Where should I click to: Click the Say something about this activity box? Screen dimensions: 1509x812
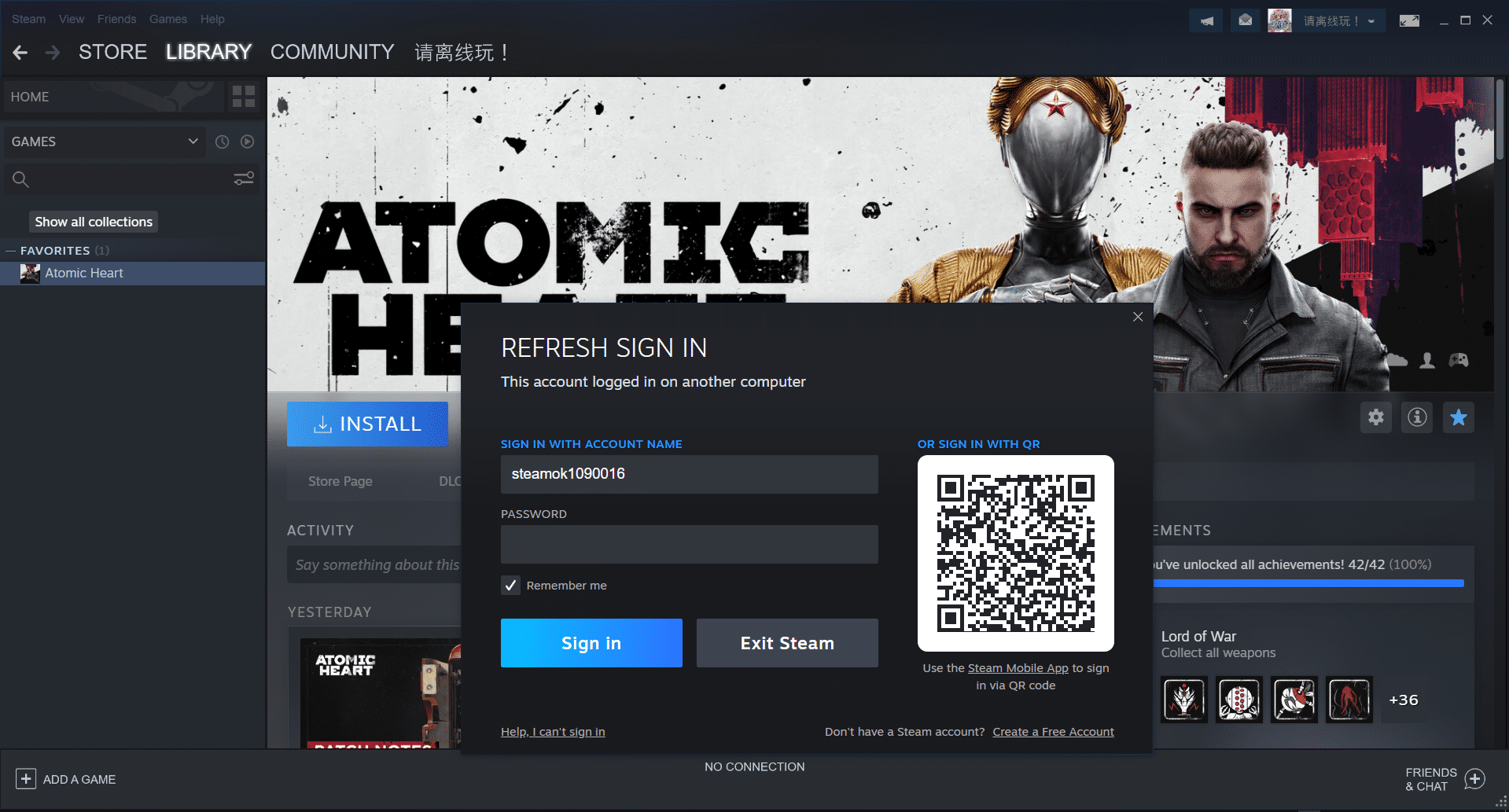[374, 564]
